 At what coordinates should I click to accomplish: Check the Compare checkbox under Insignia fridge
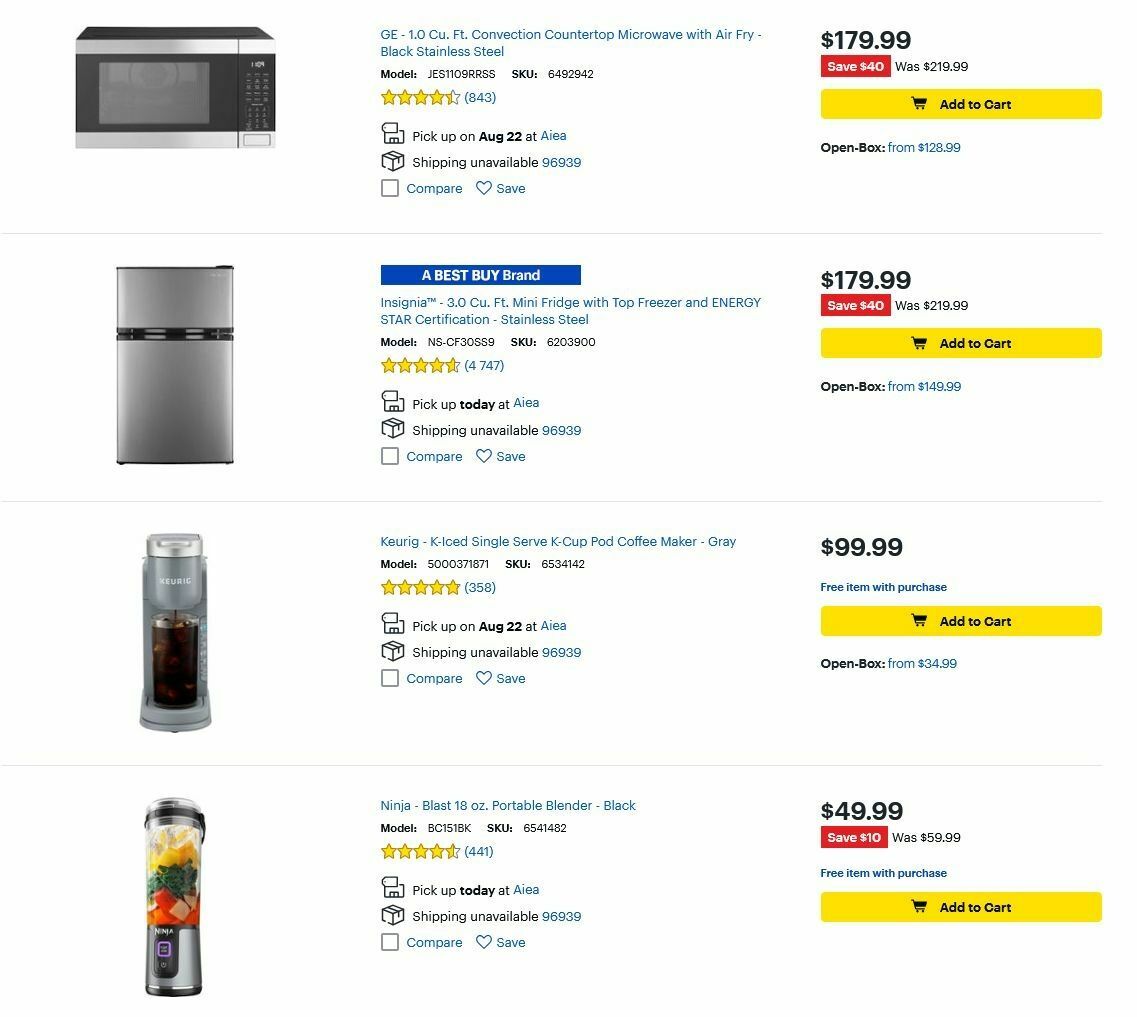tap(389, 456)
